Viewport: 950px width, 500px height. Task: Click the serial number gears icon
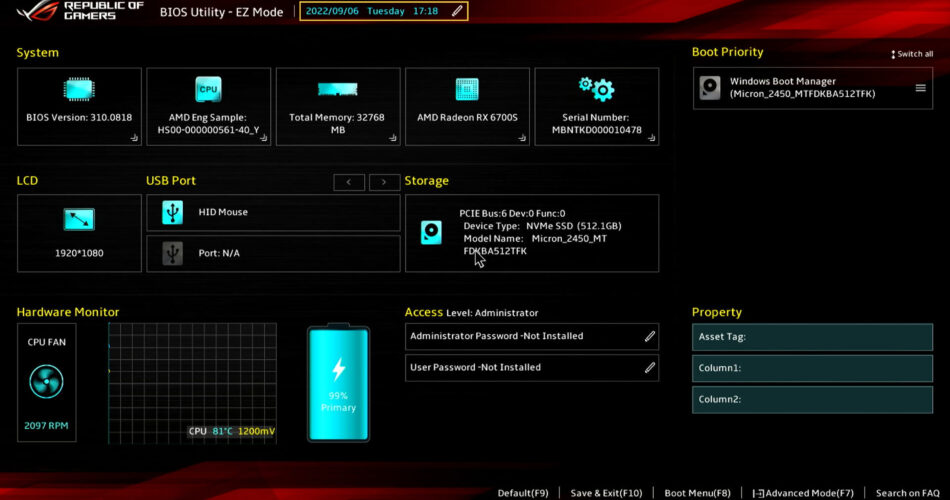pyautogui.click(x=596, y=89)
